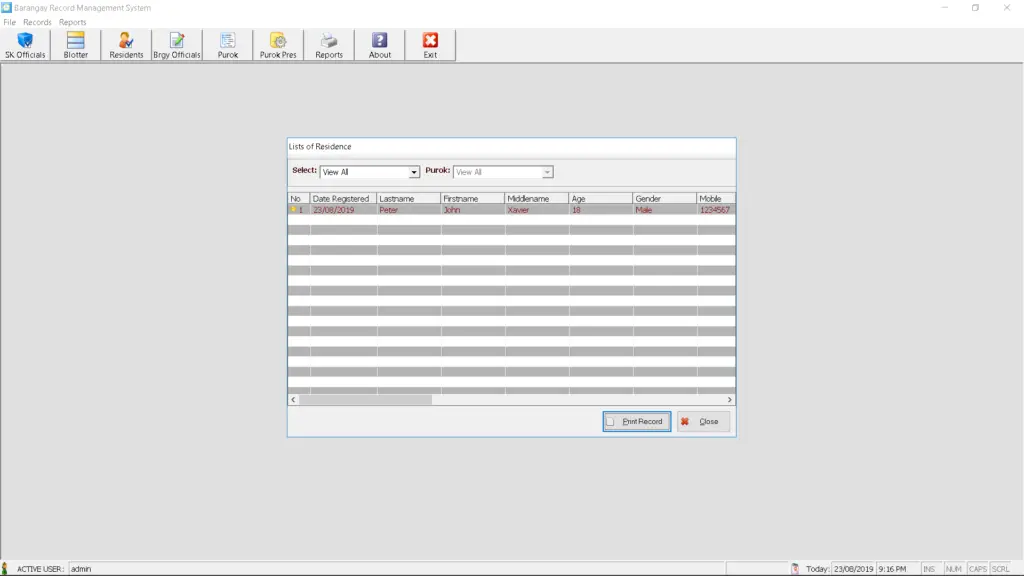This screenshot has width=1024, height=576.
Task: Open the Blotter records tool
Action: click(x=75, y=44)
